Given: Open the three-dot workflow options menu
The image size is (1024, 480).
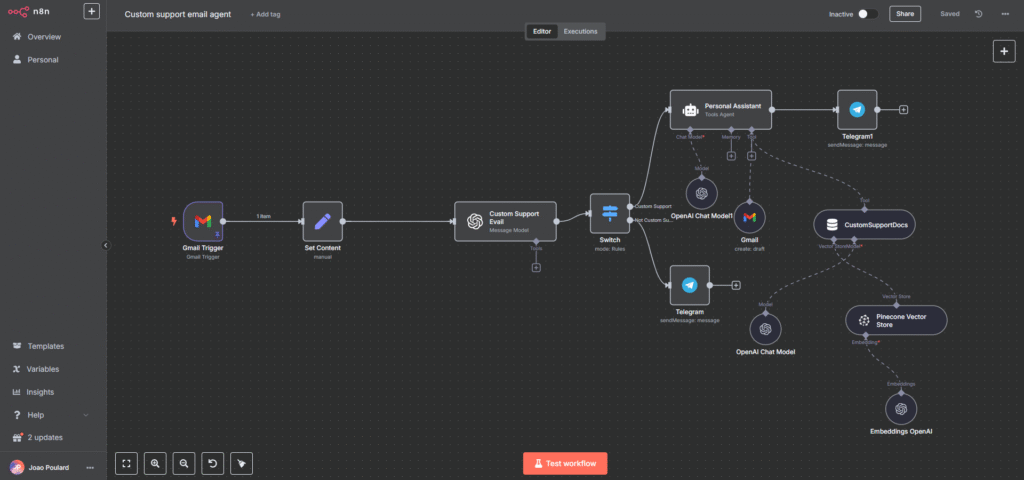Looking at the screenshot, I should point(1004,14).
